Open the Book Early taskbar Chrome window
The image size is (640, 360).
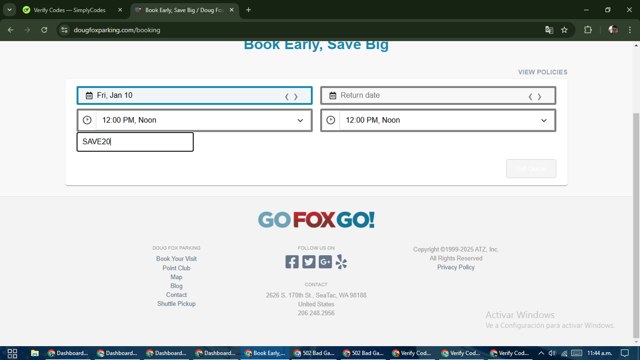(265, 353)
